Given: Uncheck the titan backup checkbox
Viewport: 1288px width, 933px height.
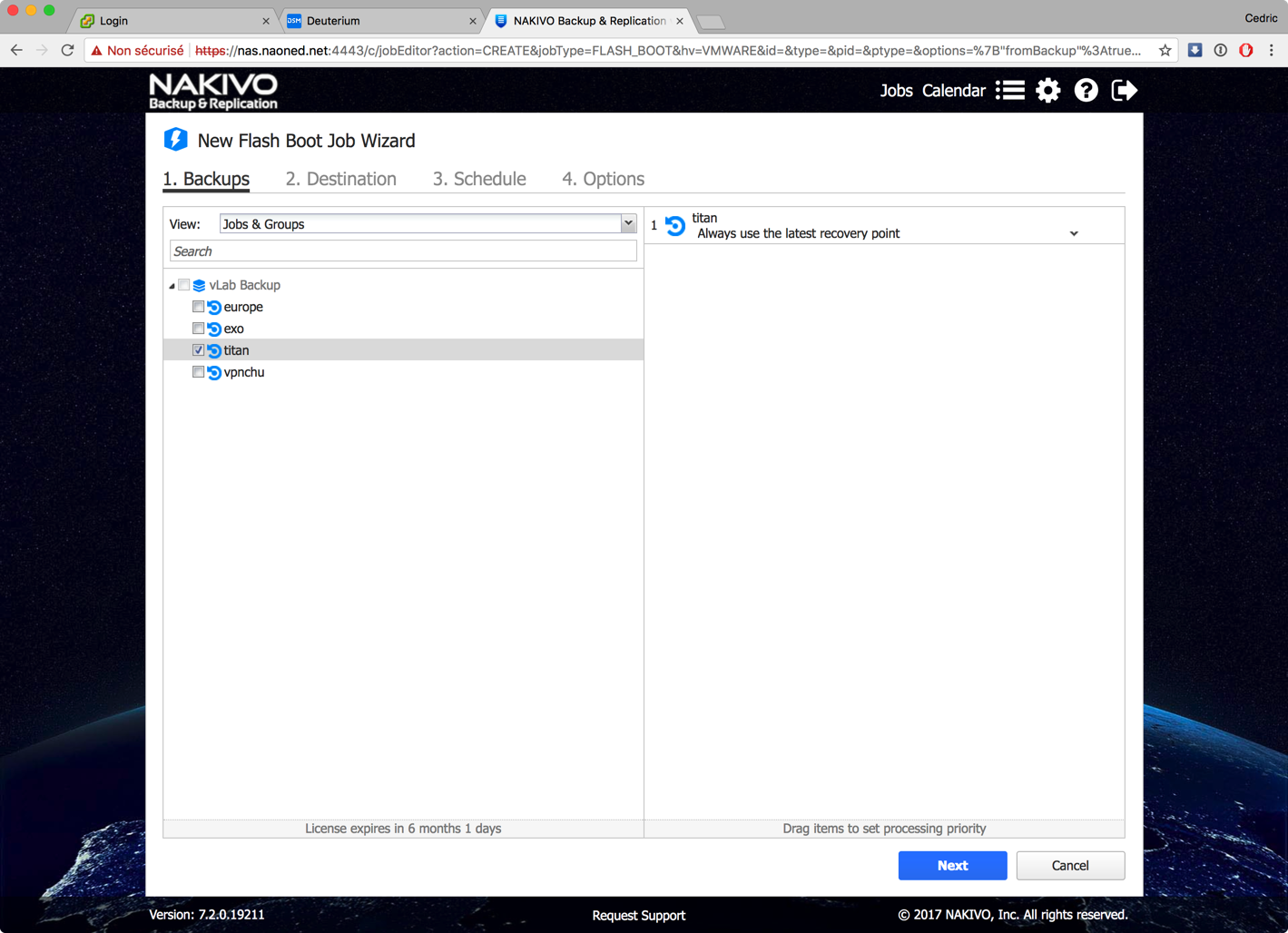Looking at the screenshot, I should [198, 350].
